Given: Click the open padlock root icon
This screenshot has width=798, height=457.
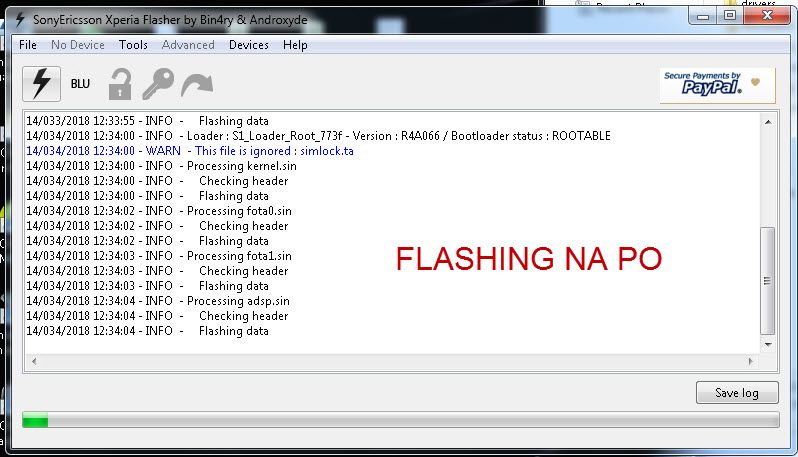Looking at the screenshot, I should [120, 84].
